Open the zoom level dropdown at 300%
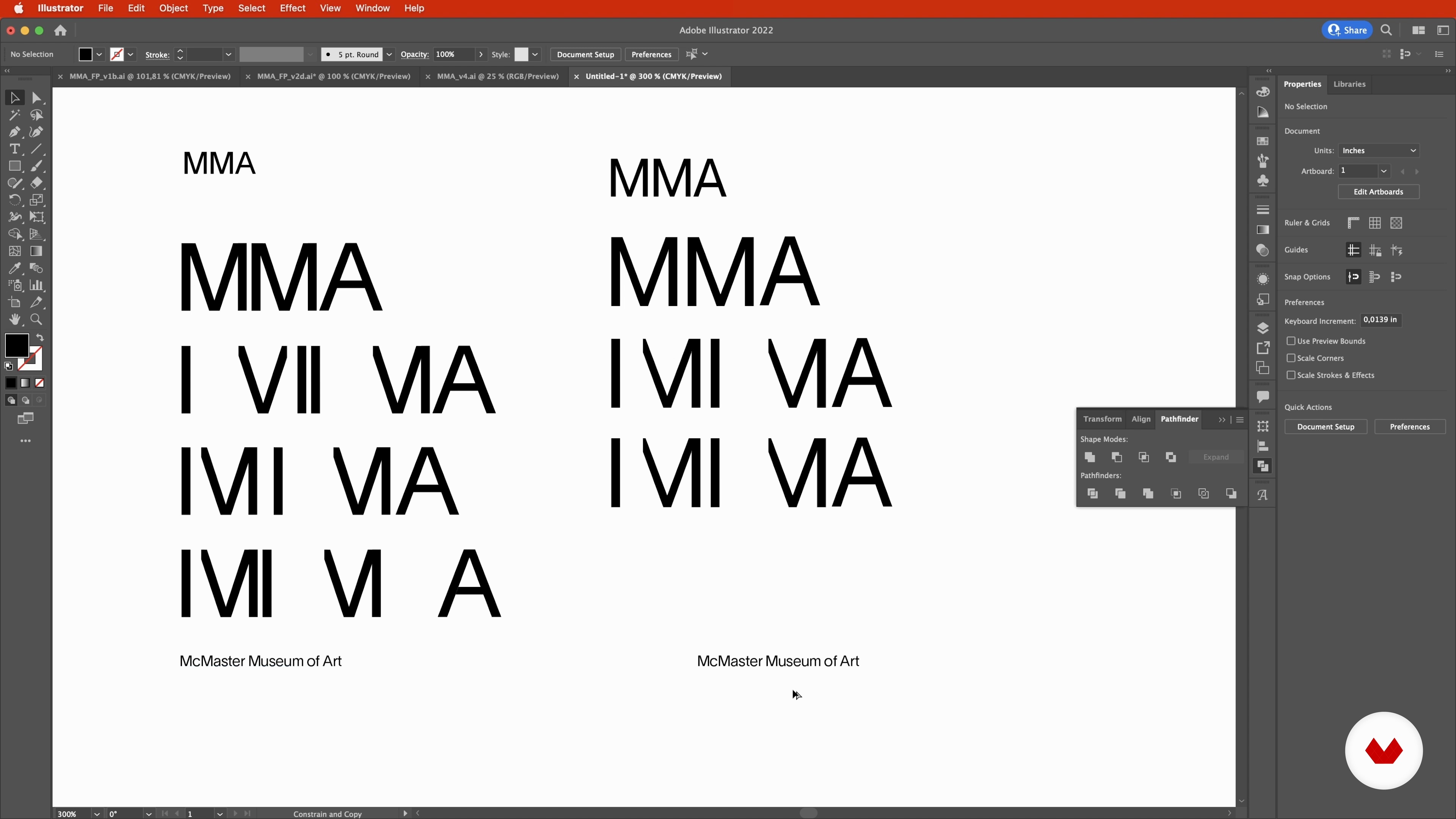Screen dimensions: 1456x819 coord(97,814)
